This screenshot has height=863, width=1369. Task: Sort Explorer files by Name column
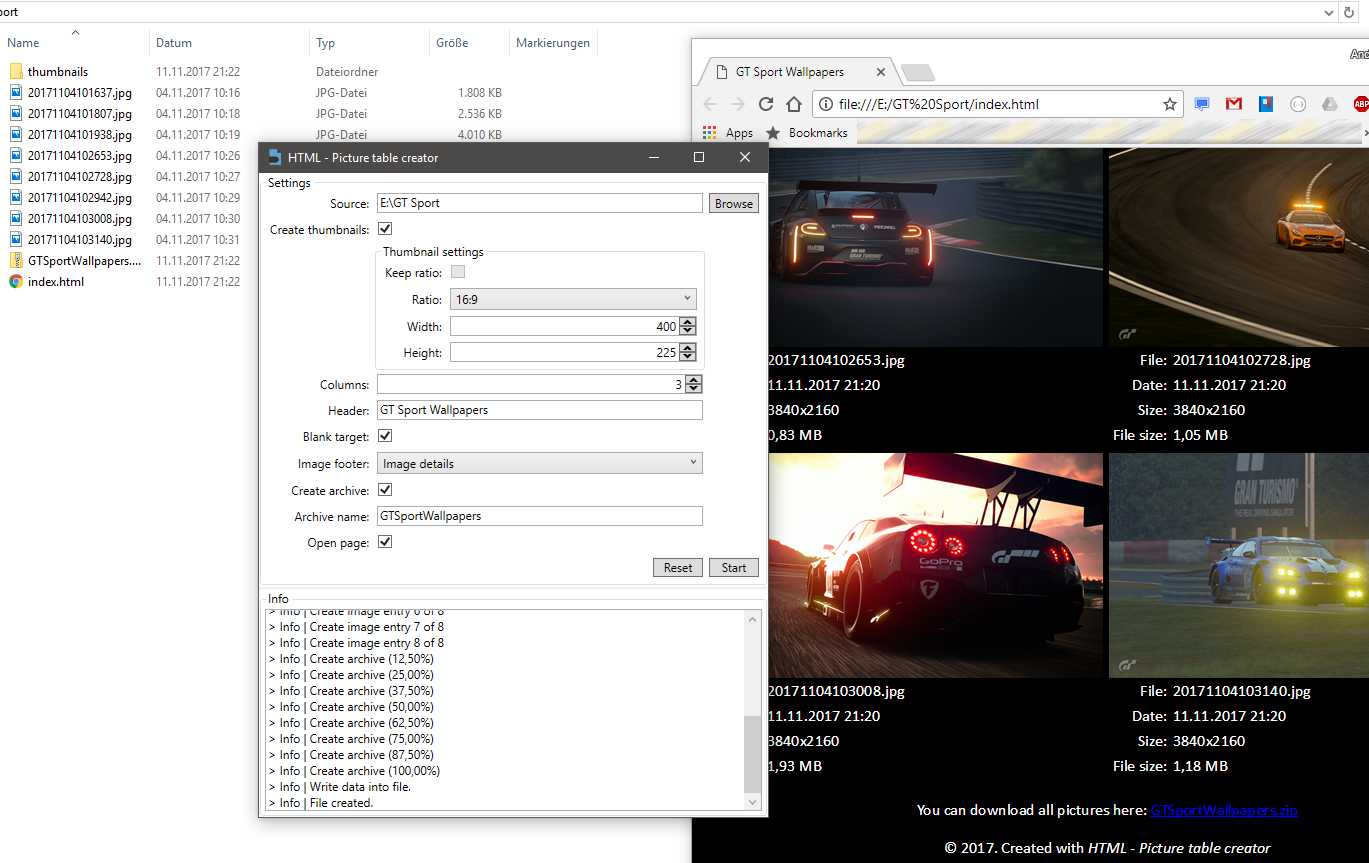click(x=23, y=43)
